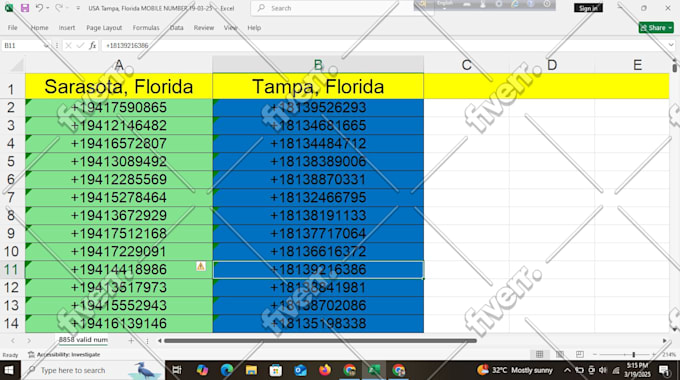Open the Redo history dropdown arrow
Screen dimensions: 680x380
pos(67,8)
